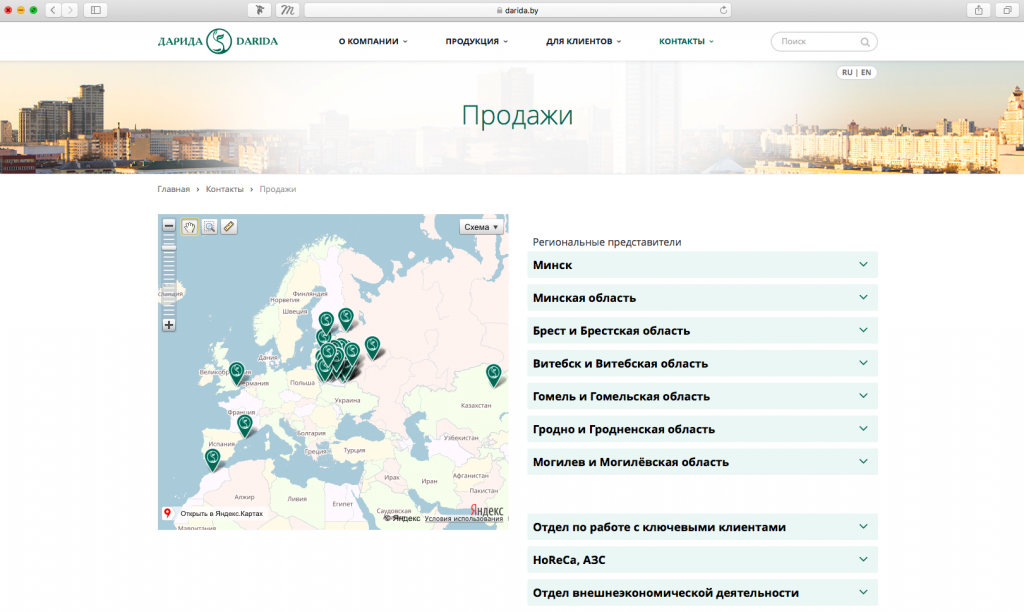Expand the Минская область section

coord(702,297)
